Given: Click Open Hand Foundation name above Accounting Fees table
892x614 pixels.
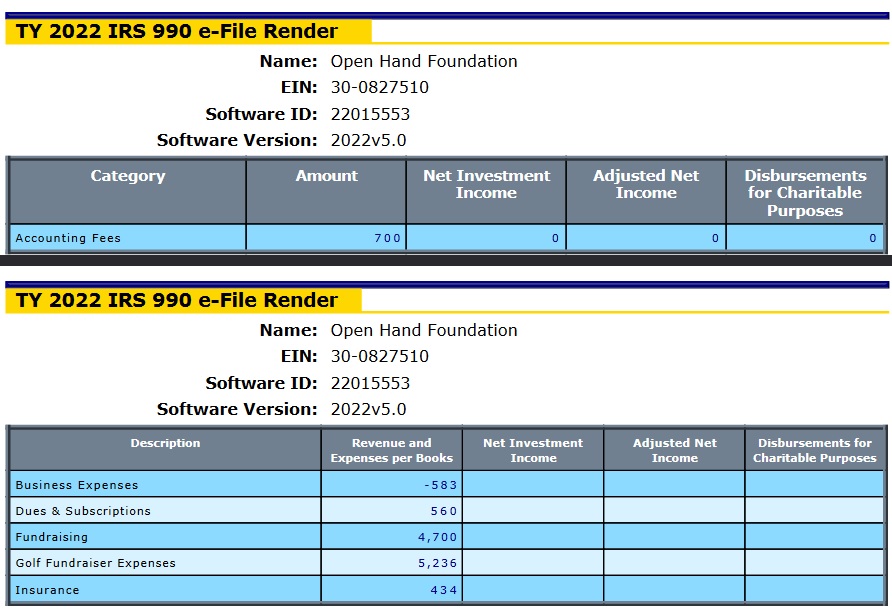Looking at the screenshot, I should [424, 61].
